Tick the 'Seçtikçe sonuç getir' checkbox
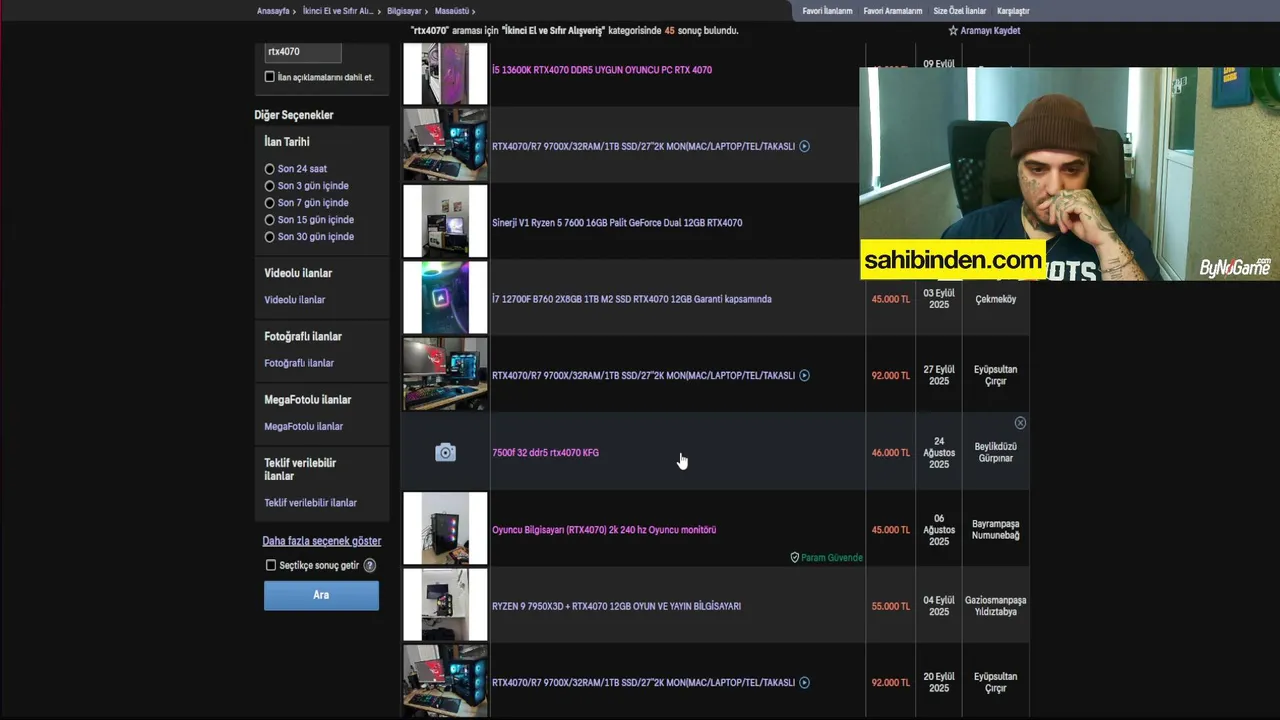Image resolution: width=1280 pixels, height=720 pixels. coord(271,566)
